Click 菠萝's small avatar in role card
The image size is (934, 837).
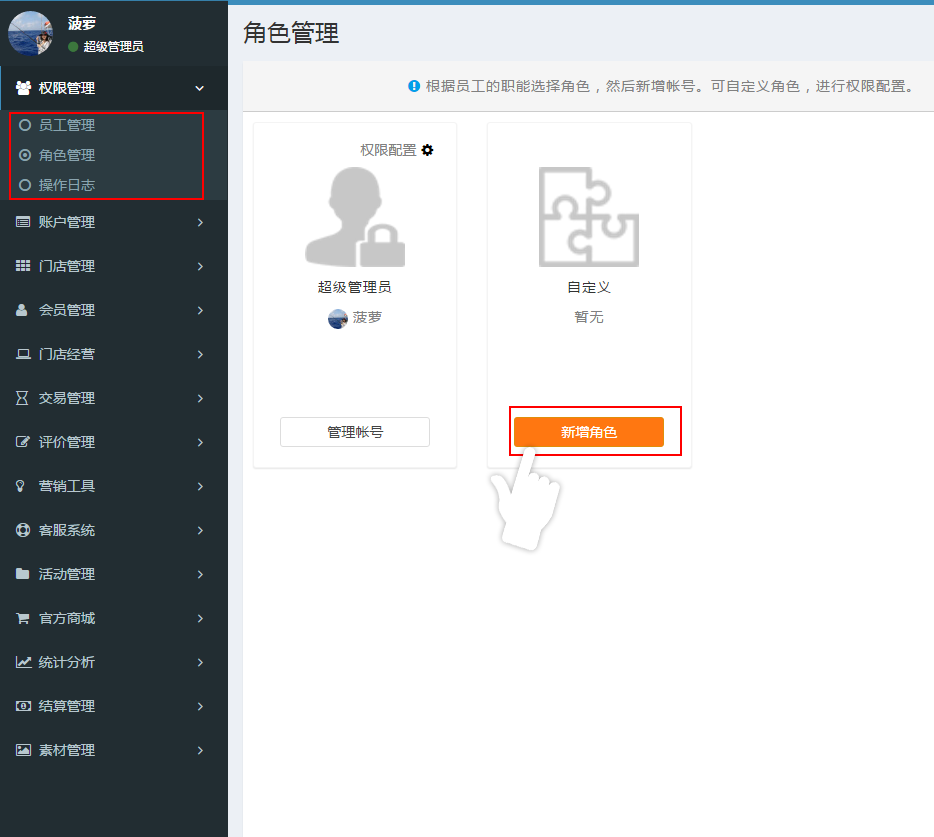click(x=338, y=319)
